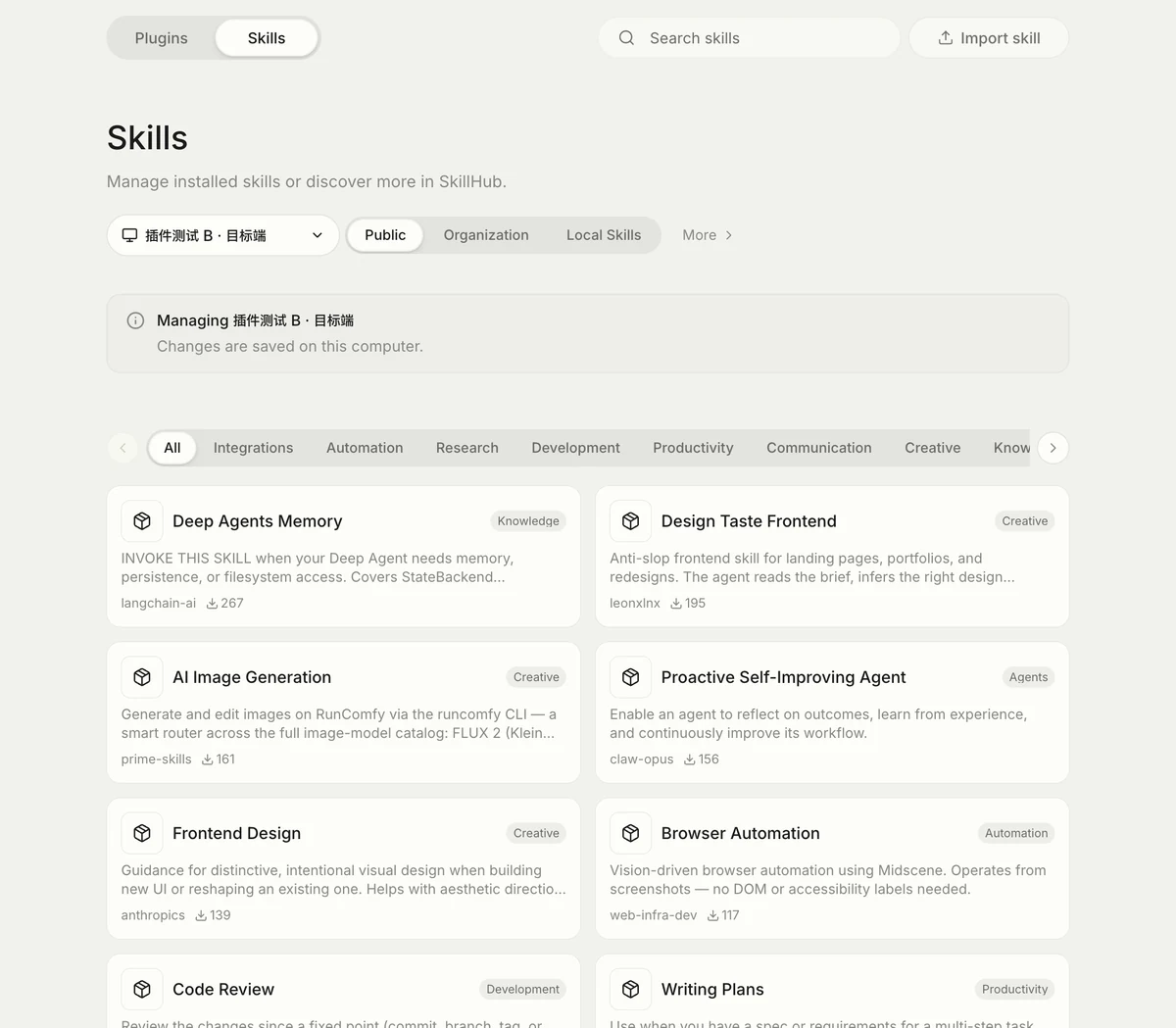The image size is (1176, 1028).
Task: Open the Code Review skill title
Action: (x=223, y=989)
